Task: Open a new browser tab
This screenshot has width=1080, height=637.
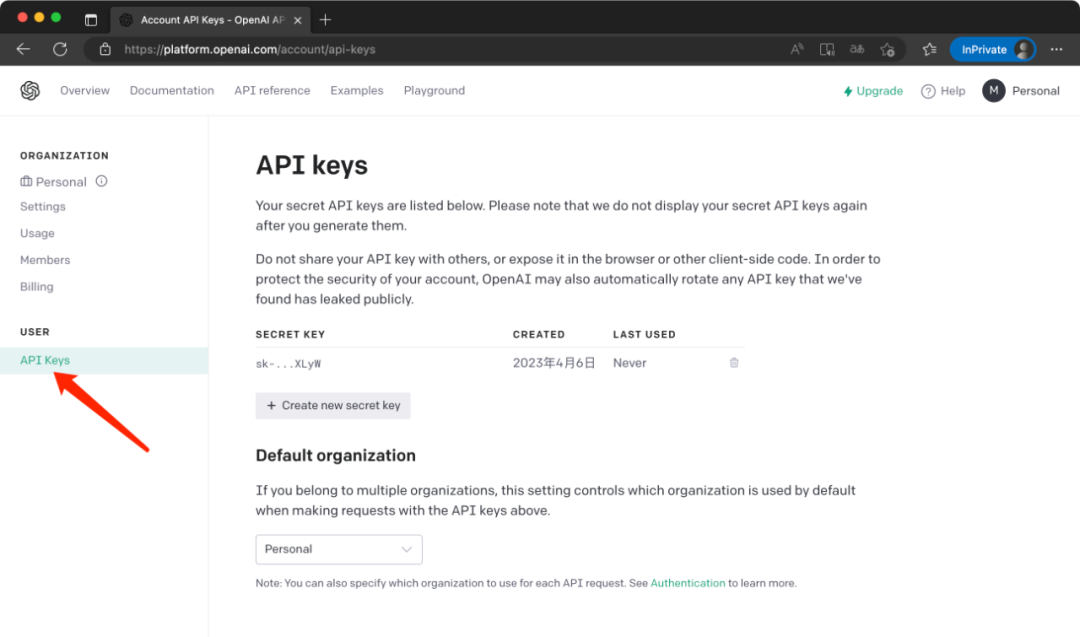Action: (325, 20)
